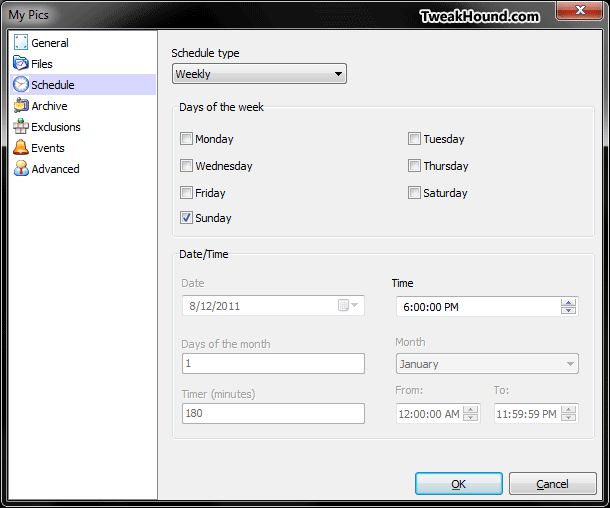Screen dimensions: 610x508
Task: Click the Archive icon in sidebar
Action: point(21,105)
